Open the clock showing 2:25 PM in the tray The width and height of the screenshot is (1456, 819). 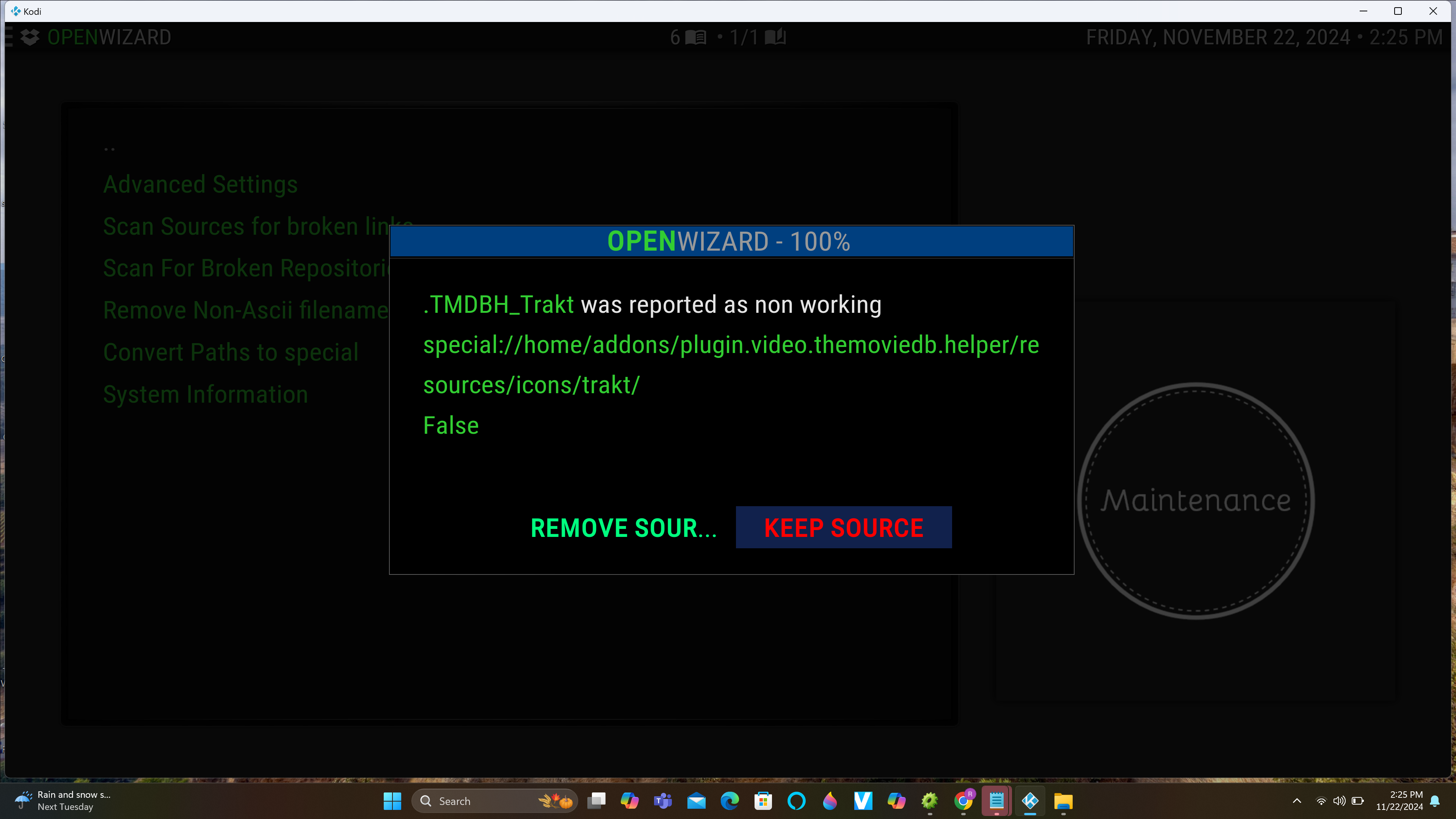tap(1399, 801)
